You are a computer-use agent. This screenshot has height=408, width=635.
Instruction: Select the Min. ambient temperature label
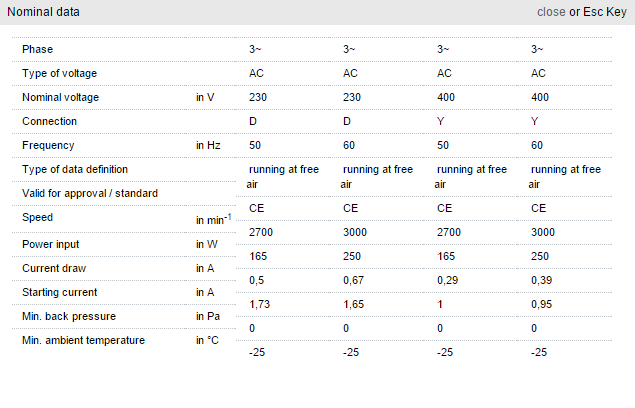click(x=84, y=340)
